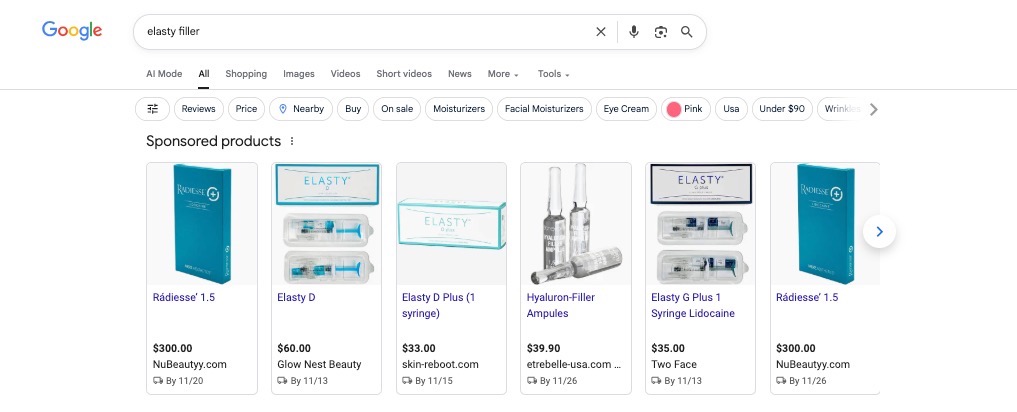Clear the search box text
This screenshot has height=412, width=1017.
[601, 32]
